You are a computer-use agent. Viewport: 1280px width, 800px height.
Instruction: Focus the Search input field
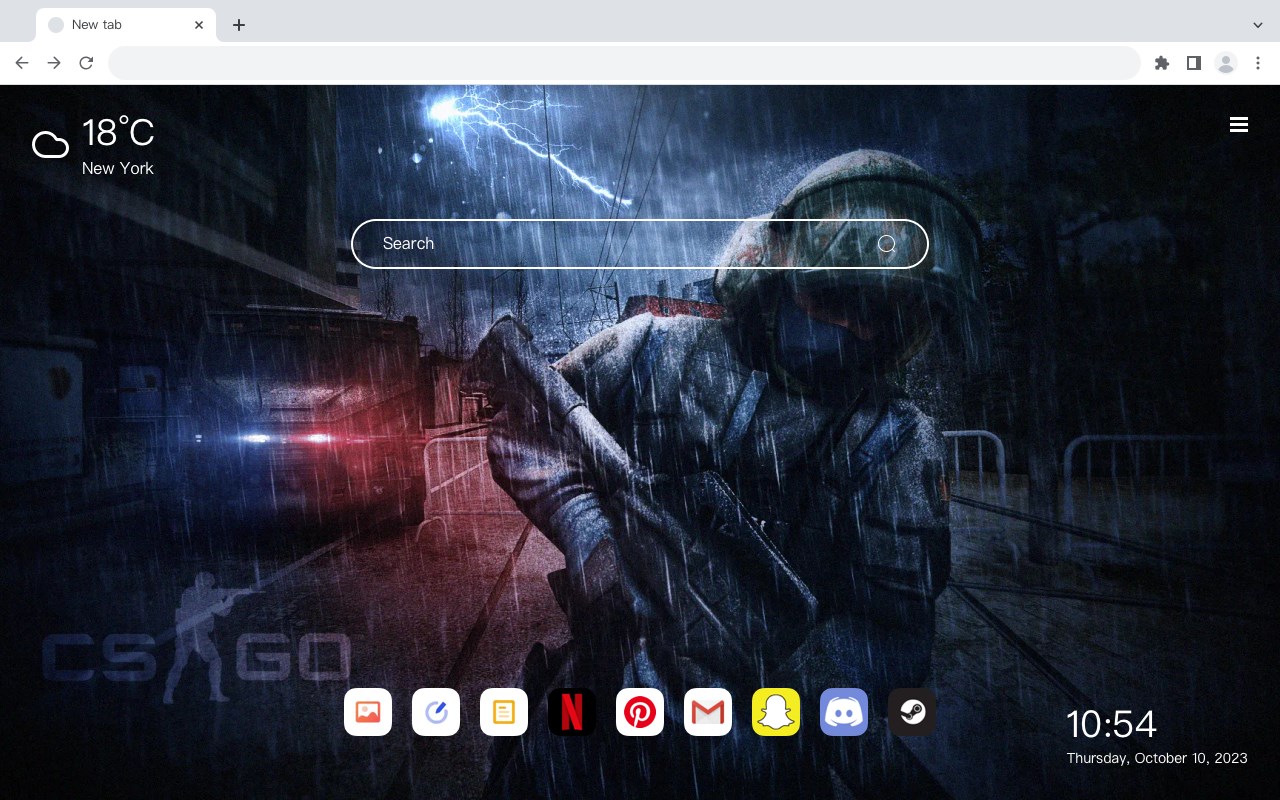(640, 244)
